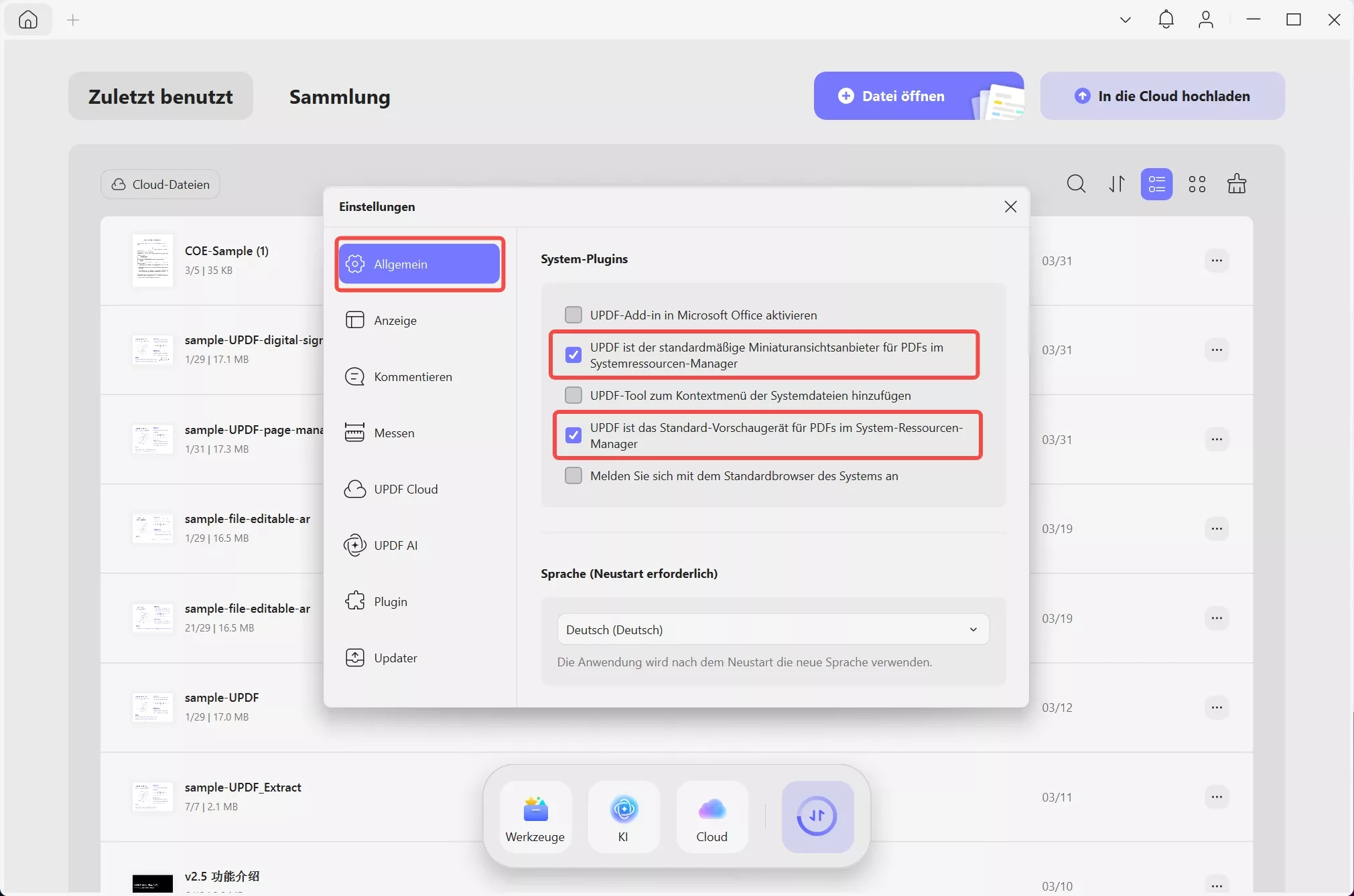This screenshot has height=896, width=1354.
Task: Open more options for COE-Sample (1)
Action: [1217, 260]
